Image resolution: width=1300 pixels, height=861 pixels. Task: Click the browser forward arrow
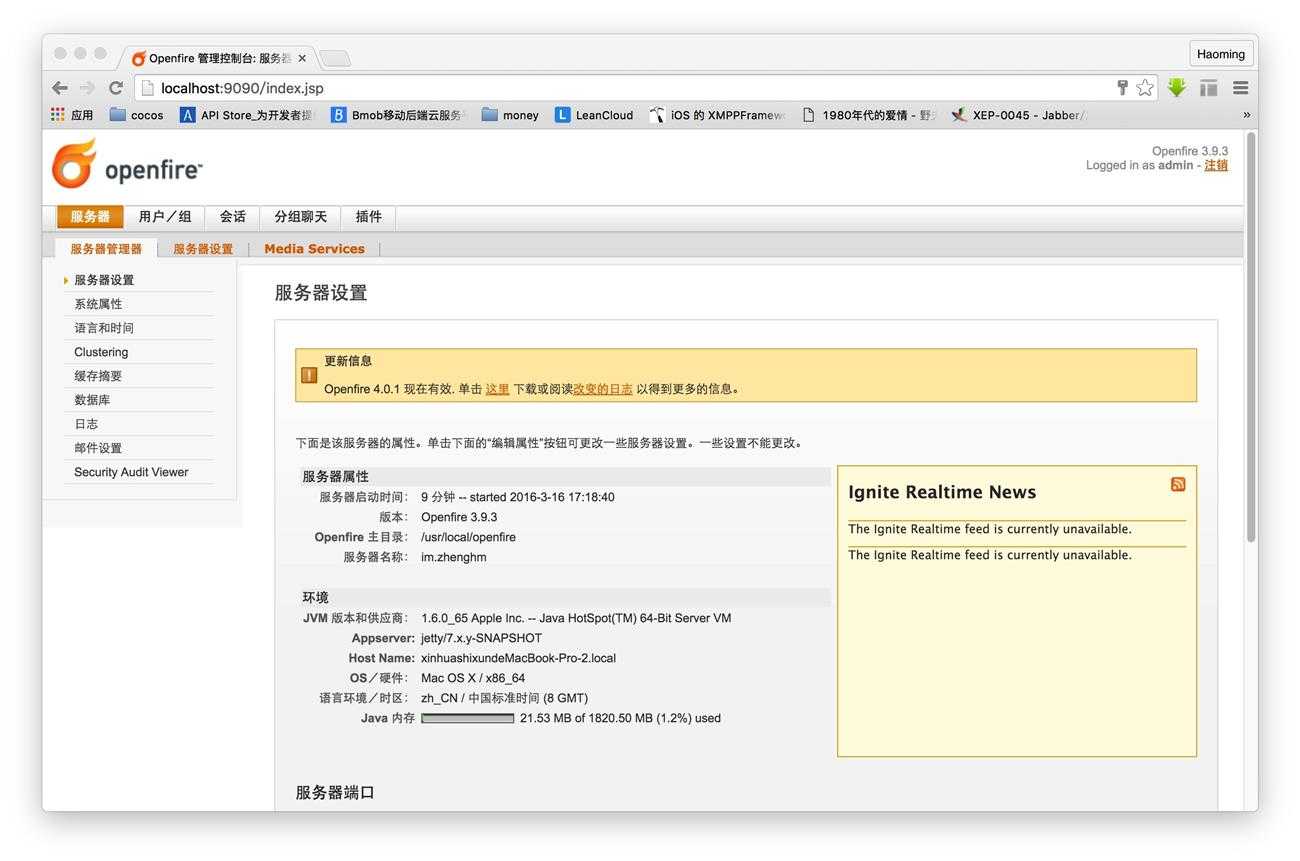pos(88,88)
